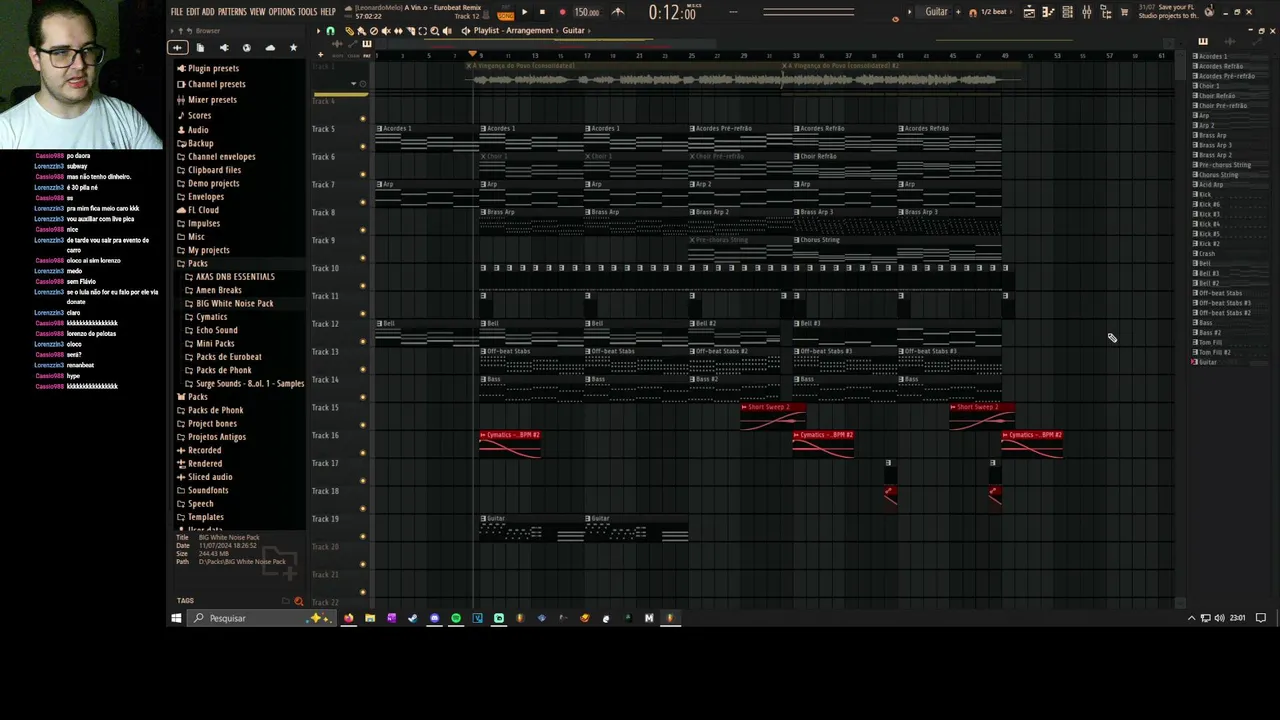Toggle SONG mode button
The width and height of the screenshot is (1280, 720).
tap(505, 15)
